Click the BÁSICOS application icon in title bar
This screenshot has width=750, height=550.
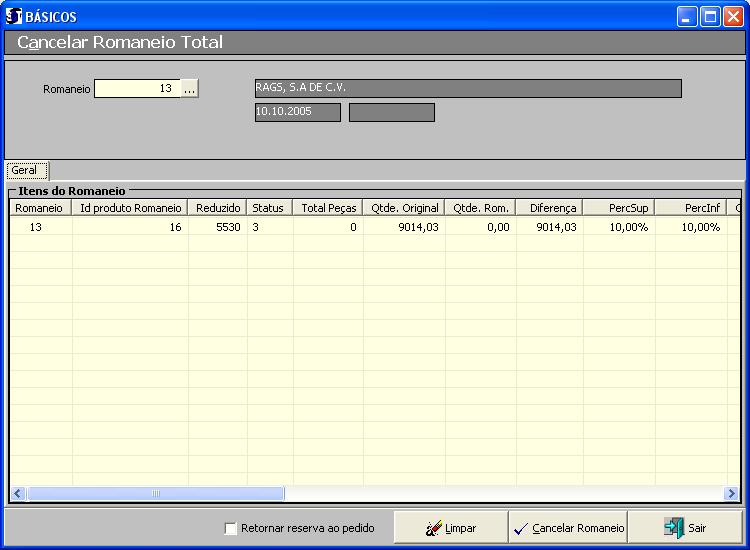pyautogui.click(x=14, y=16)
